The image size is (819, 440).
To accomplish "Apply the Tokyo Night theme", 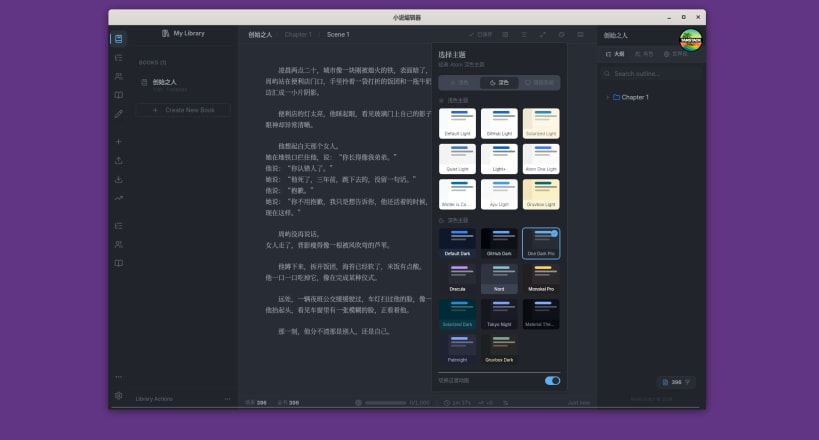I will point(499,315).
